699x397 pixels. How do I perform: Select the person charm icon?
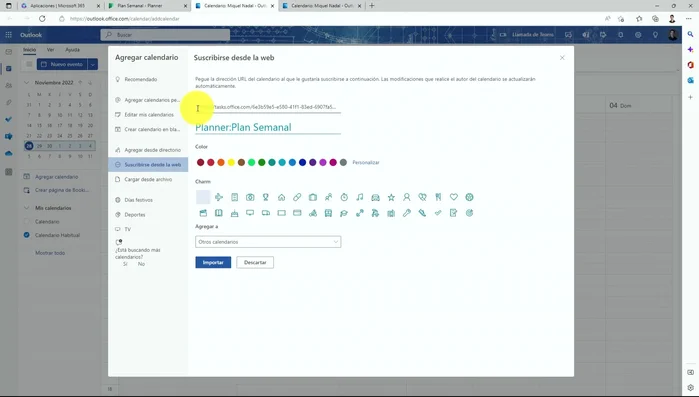(x=407, y=197)
